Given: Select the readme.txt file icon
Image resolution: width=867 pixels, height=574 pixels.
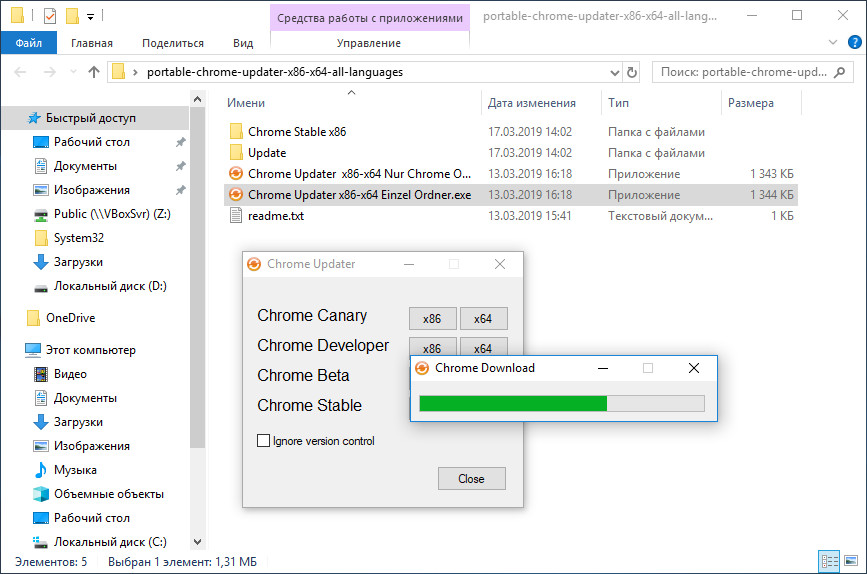Looking at the screenshot, I should pyautogui.click(x=236, y=216).
